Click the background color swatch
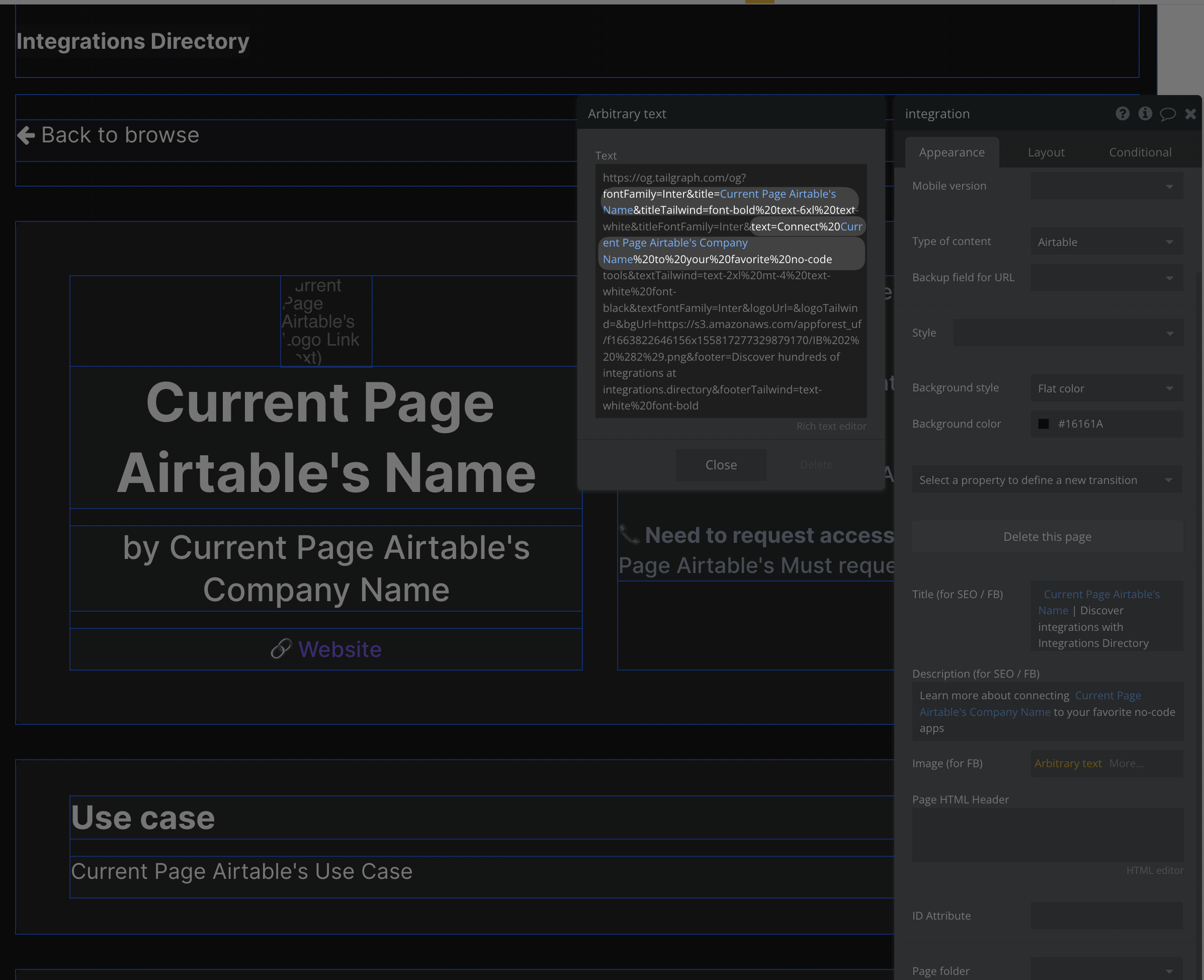The image size is (1204, 980). (1043, 424)
